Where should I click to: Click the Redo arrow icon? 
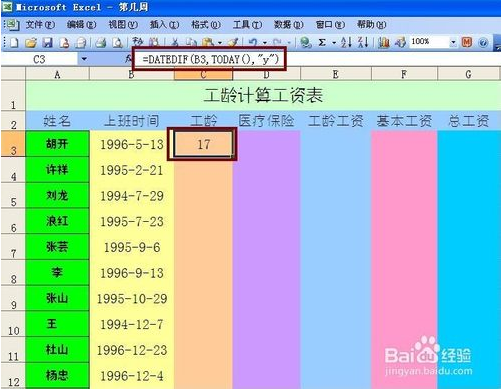point(277,43)
